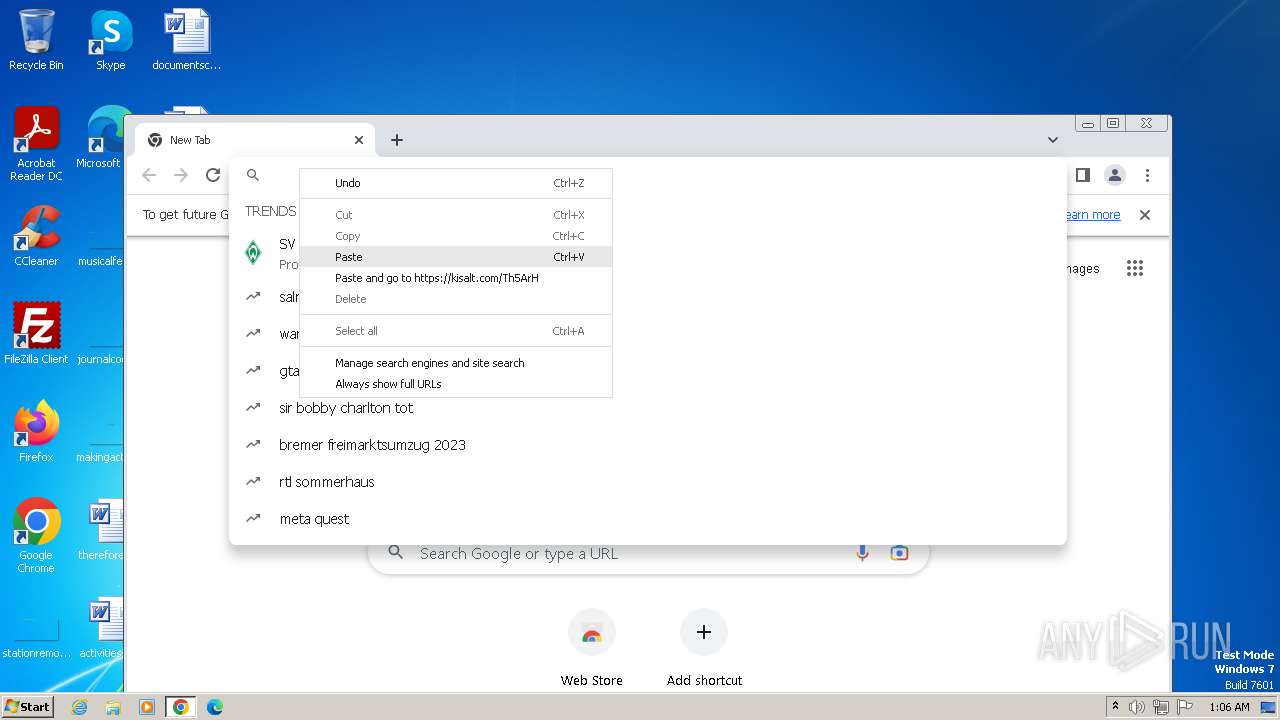The height and width of the screenshot is (720, 1280).
Task: Click the volume speaker tray icon
Action: [1137, 707]
